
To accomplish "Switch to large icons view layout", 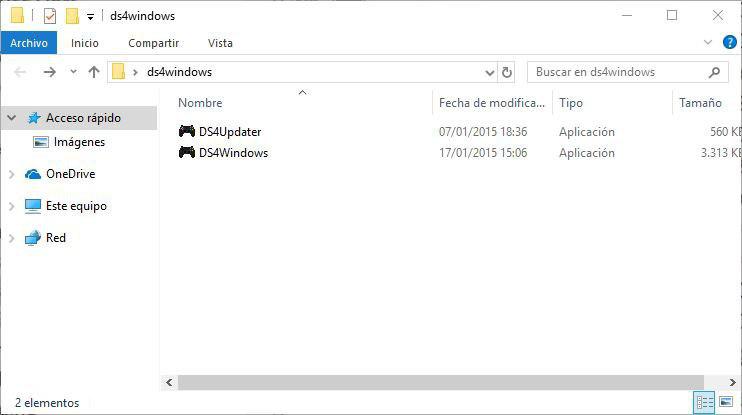I will pyautogui.click(x=726, y=403).
